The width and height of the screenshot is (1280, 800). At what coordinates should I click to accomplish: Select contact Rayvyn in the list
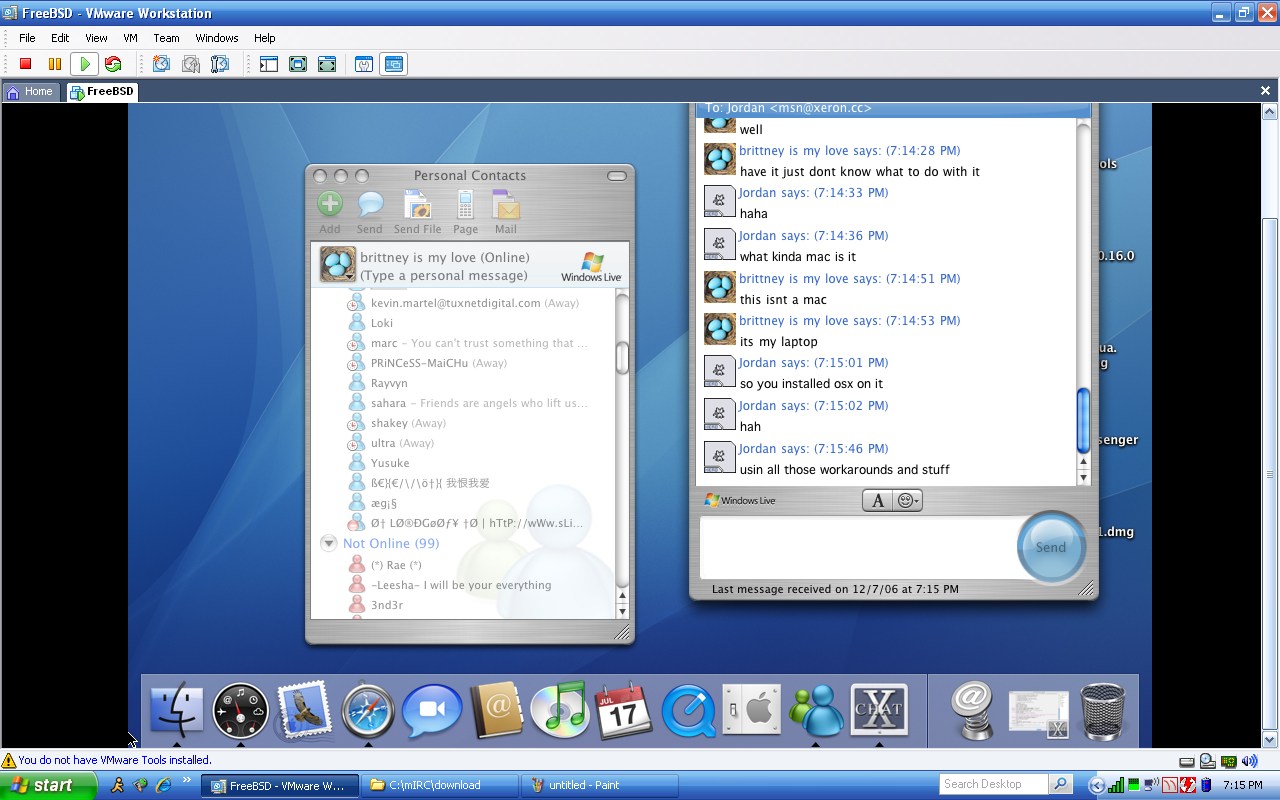(389, 383)
